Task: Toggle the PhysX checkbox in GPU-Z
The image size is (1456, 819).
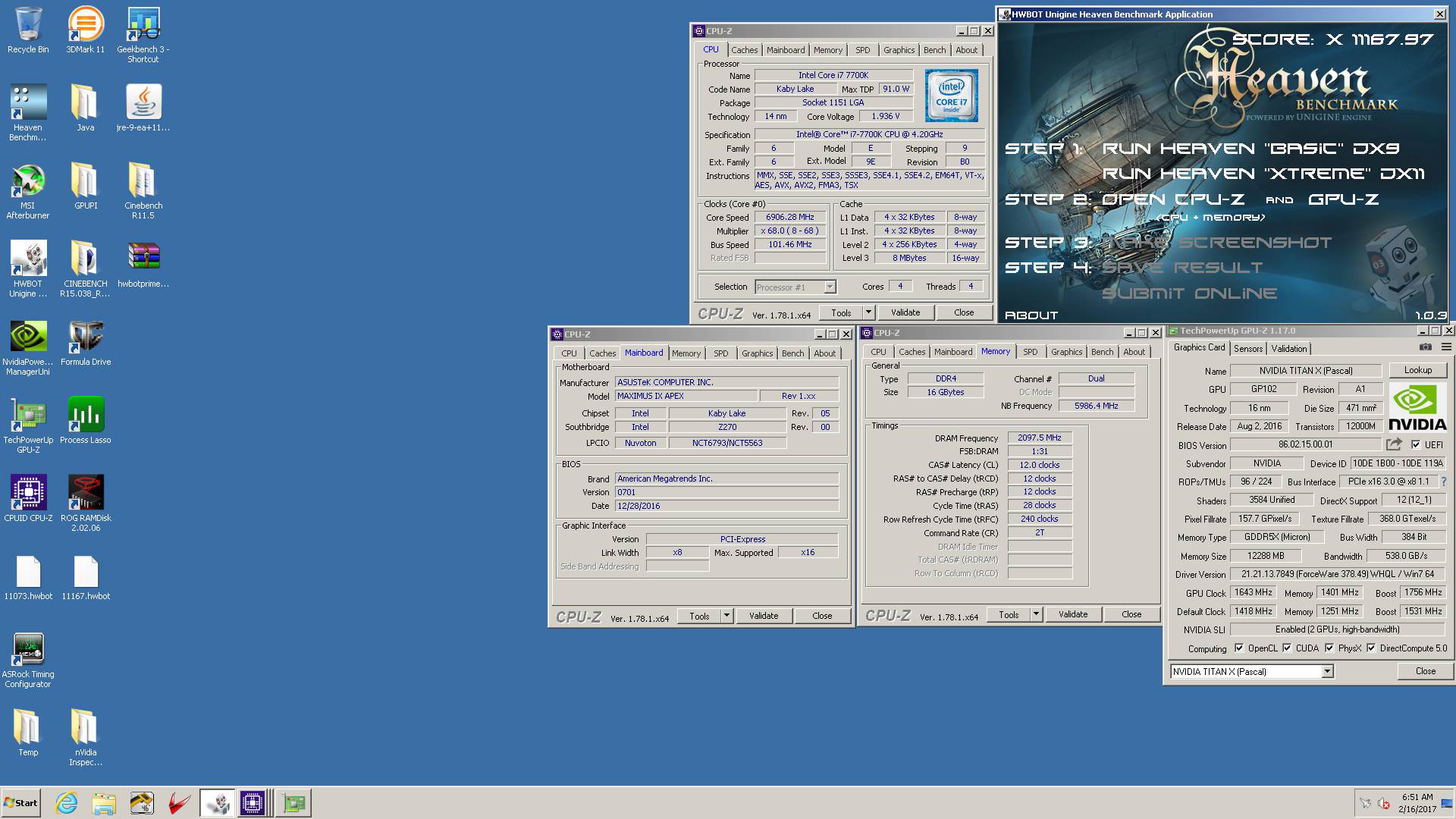Action: click(1329, 648)
